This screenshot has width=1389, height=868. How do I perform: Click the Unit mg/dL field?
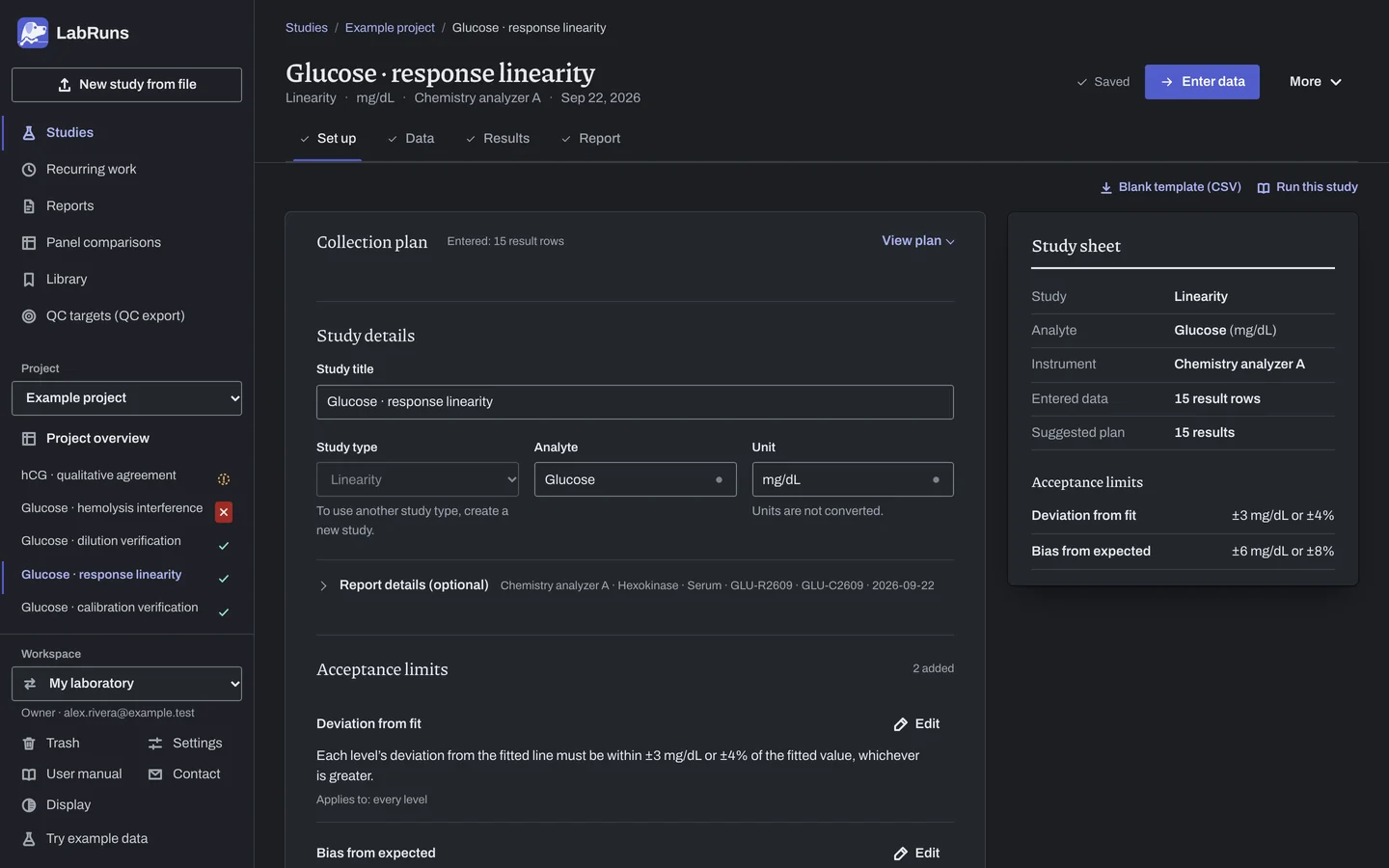tap(853, 479)
